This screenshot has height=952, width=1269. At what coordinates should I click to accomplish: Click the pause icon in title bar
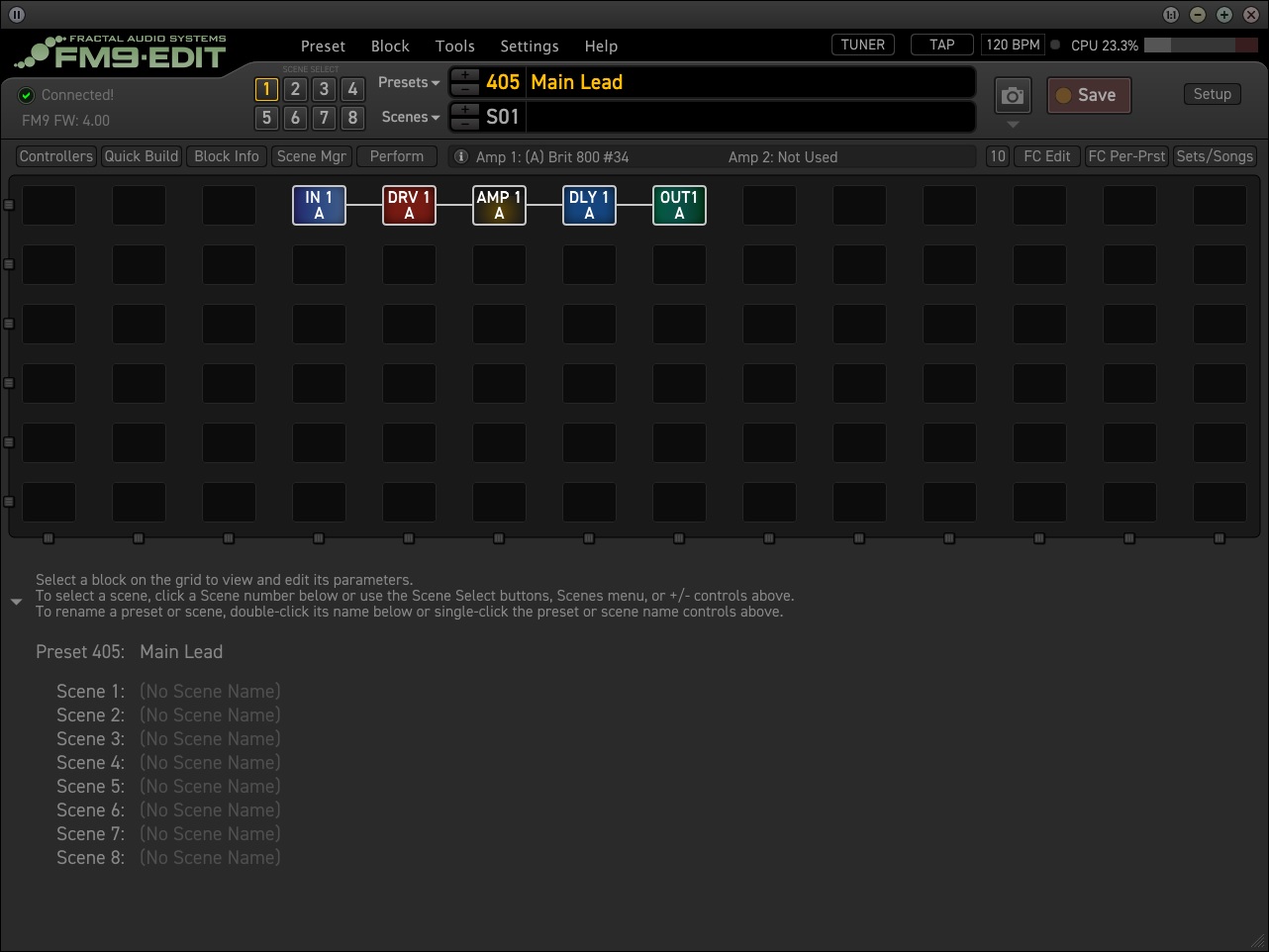[17, 15]
